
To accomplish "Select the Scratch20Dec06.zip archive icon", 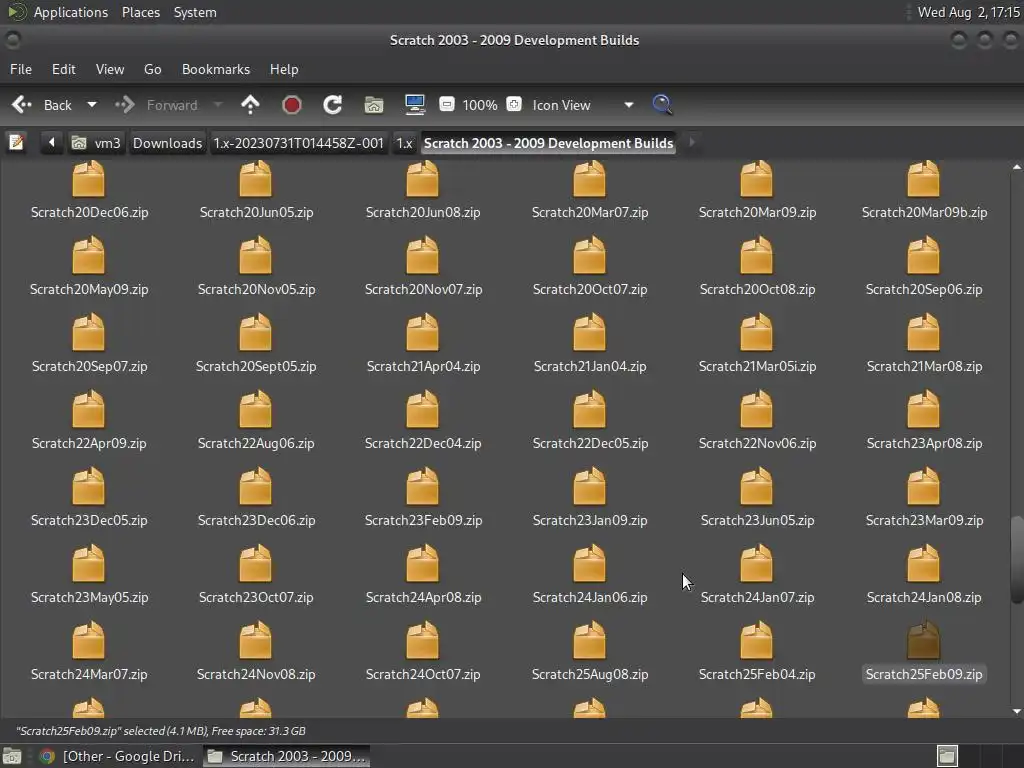I will pos(89,180).
